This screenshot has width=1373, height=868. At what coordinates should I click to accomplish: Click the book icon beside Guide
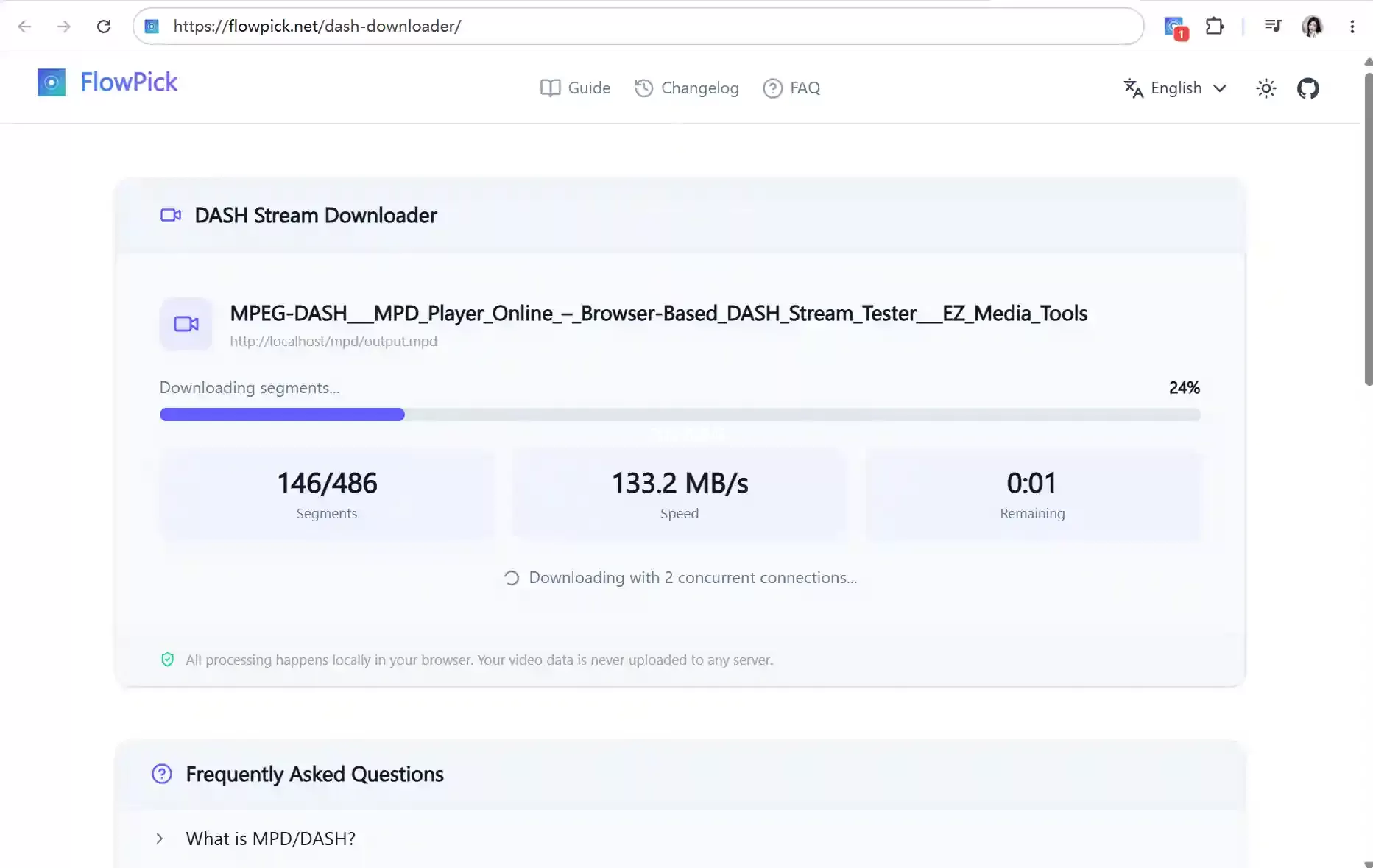(x=550, y=88)
